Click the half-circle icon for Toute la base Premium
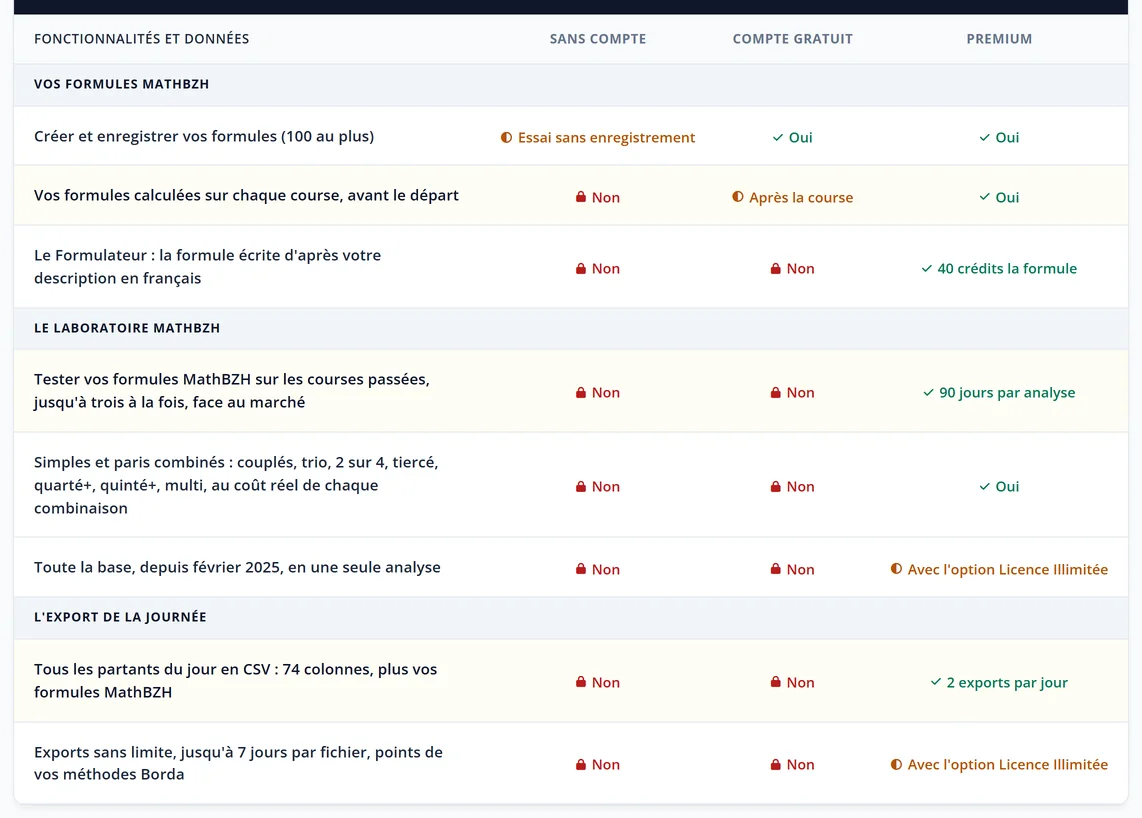 (896, 569)
